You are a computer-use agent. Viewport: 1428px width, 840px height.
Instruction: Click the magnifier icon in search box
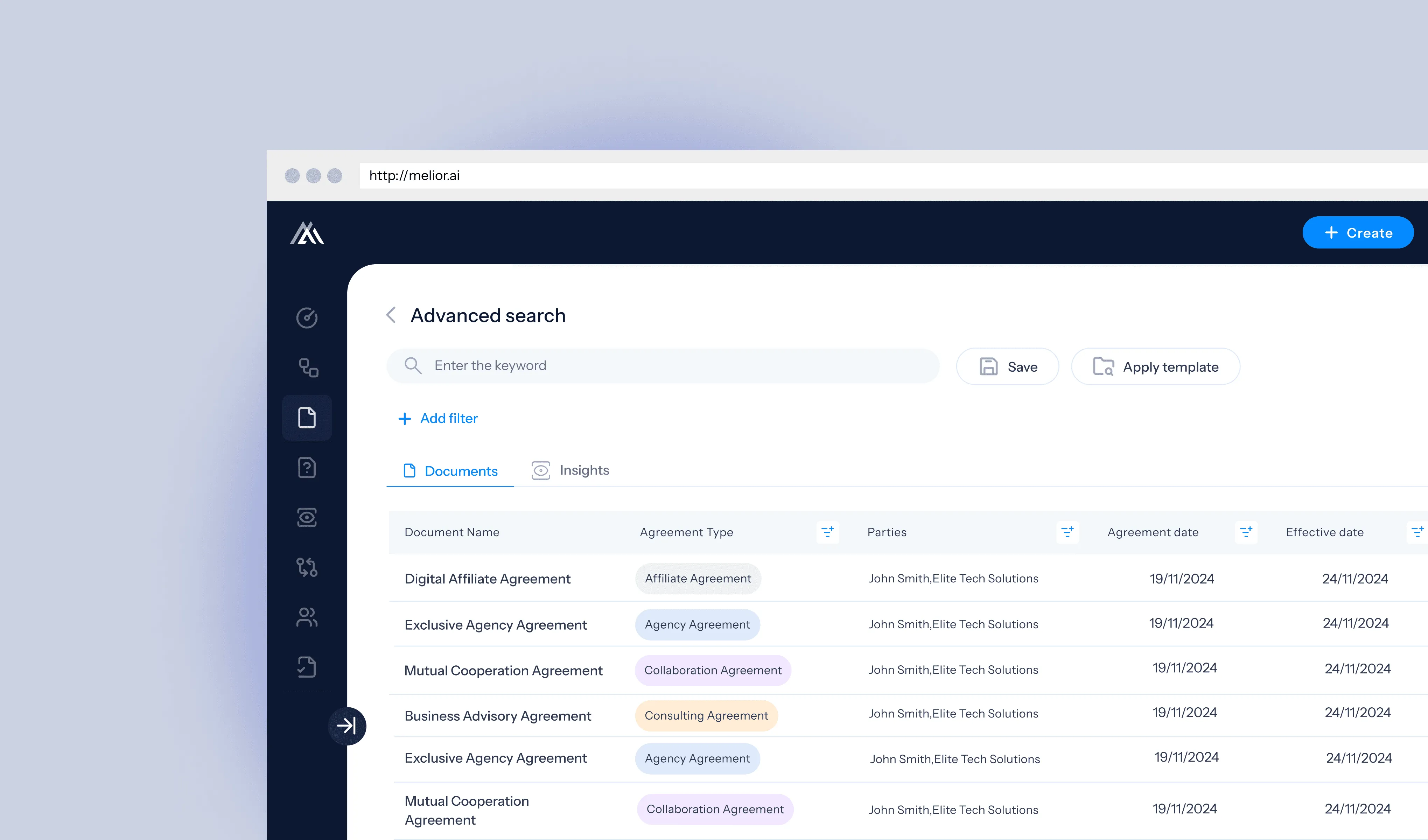pyautogui.click(x=413, y=366)
